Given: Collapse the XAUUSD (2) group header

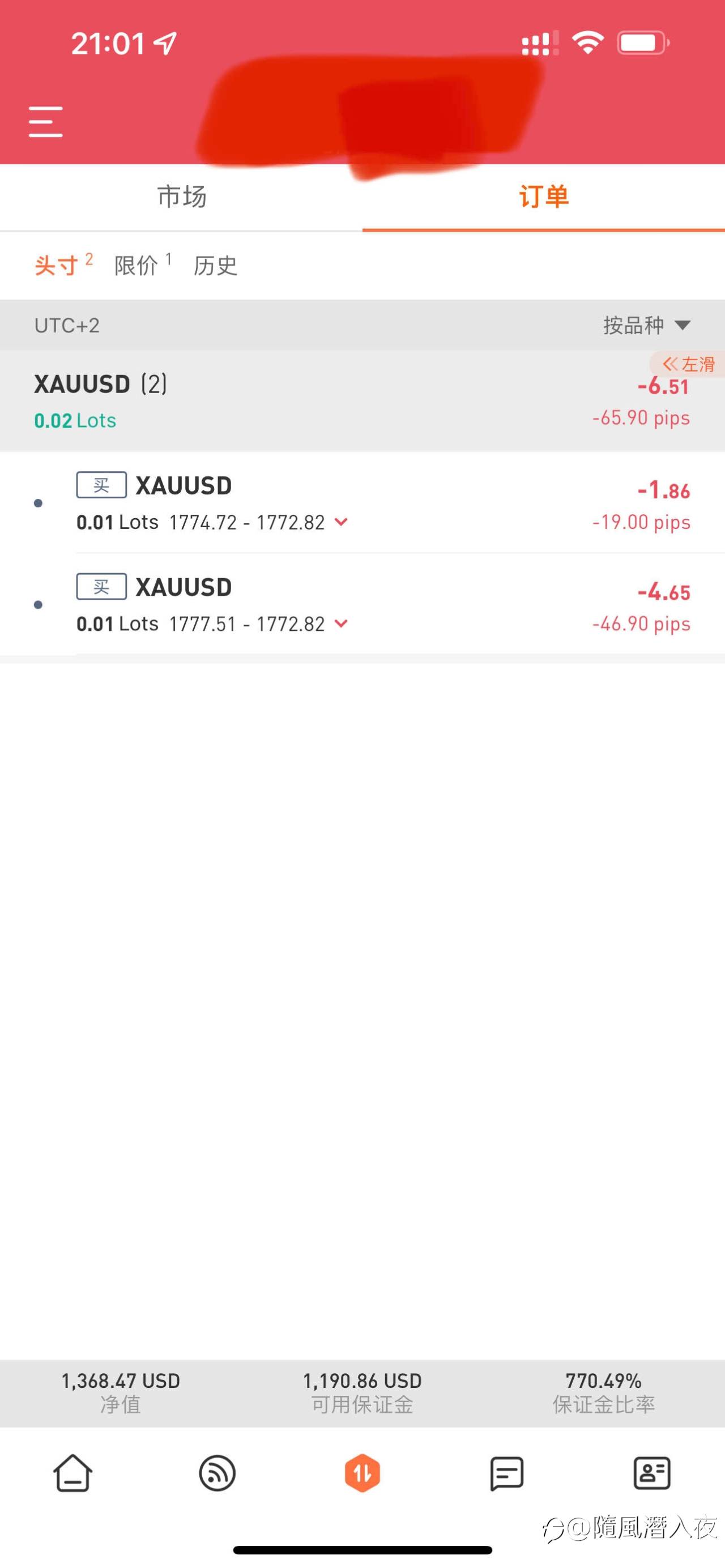Looking at the screenshot, I should tap(362, 401).
